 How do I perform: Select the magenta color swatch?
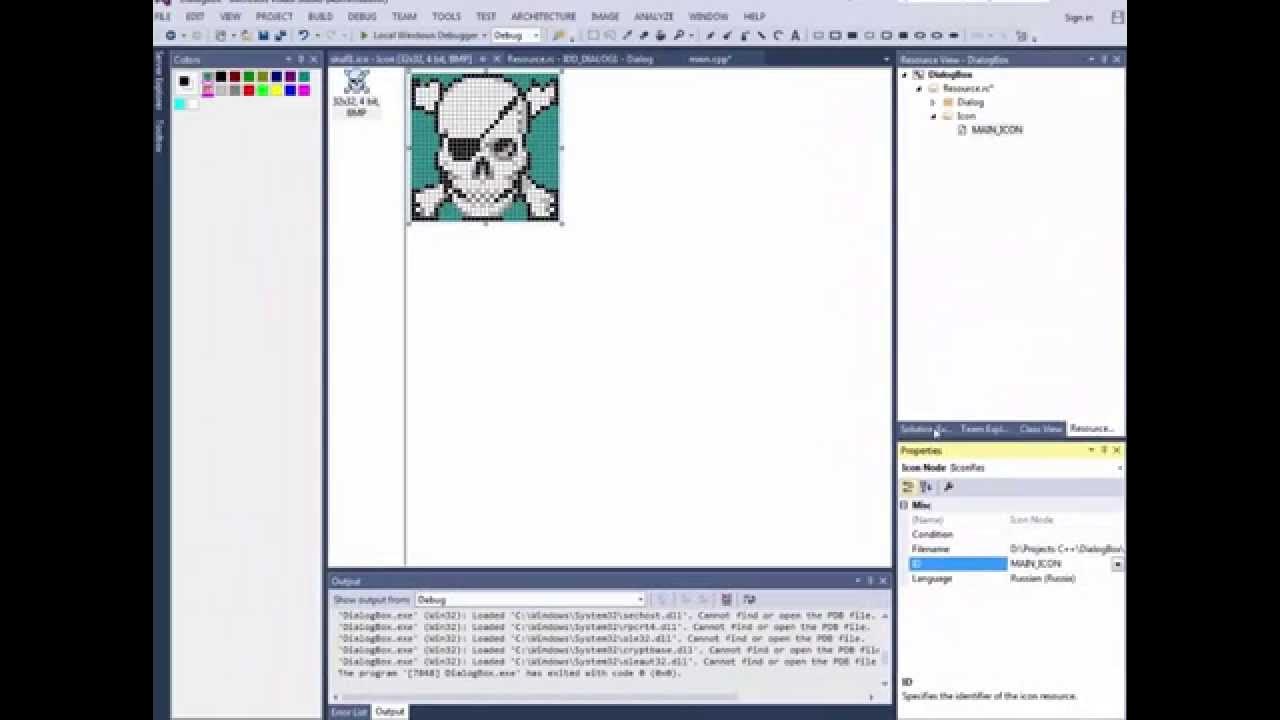pyautogui.click(x=304, y=91)
